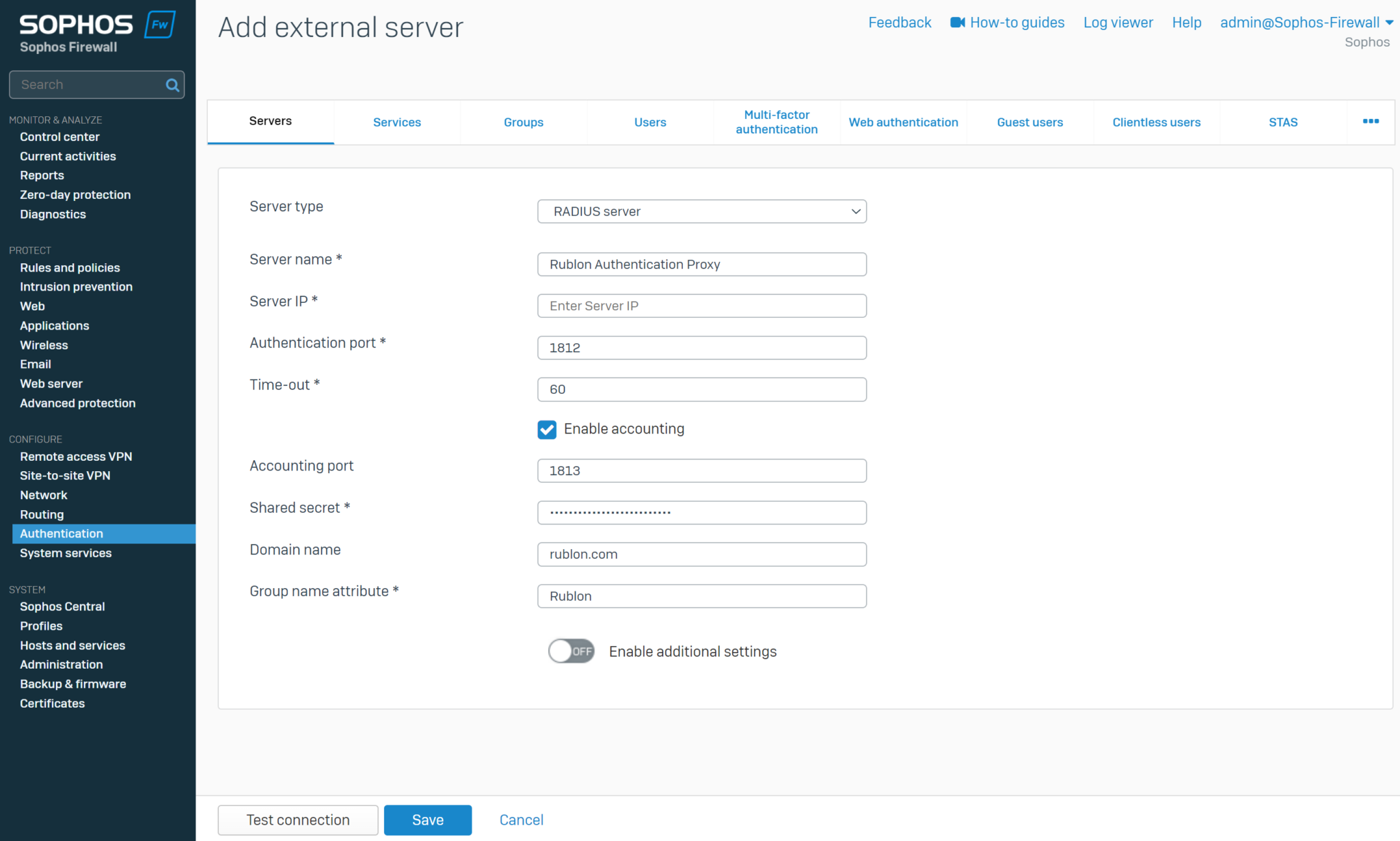
Task: Open the Multi-factor authentication tab
Action: point(777,122)
